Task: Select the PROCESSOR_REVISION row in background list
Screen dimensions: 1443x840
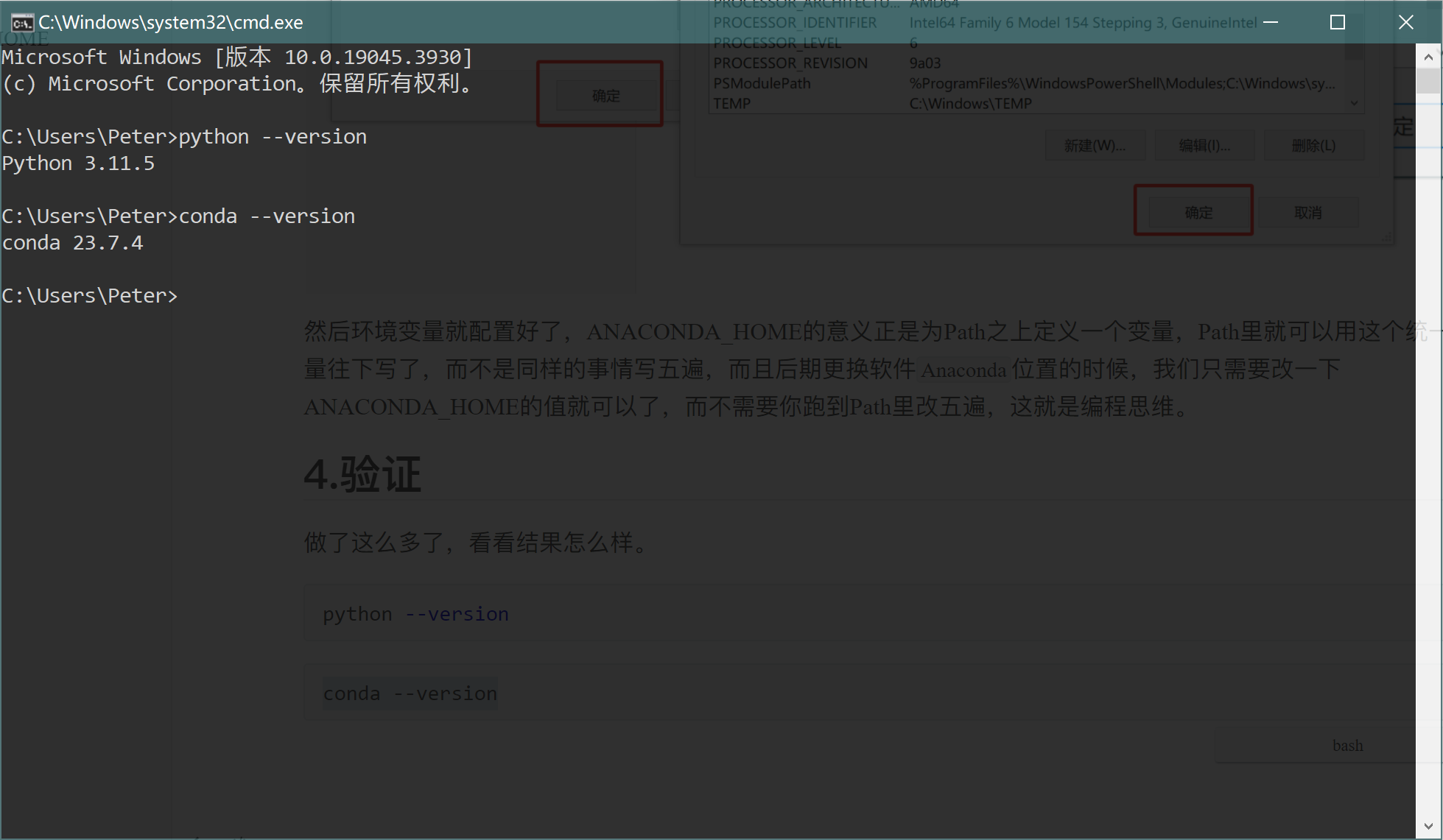Action: [1028, 63]
